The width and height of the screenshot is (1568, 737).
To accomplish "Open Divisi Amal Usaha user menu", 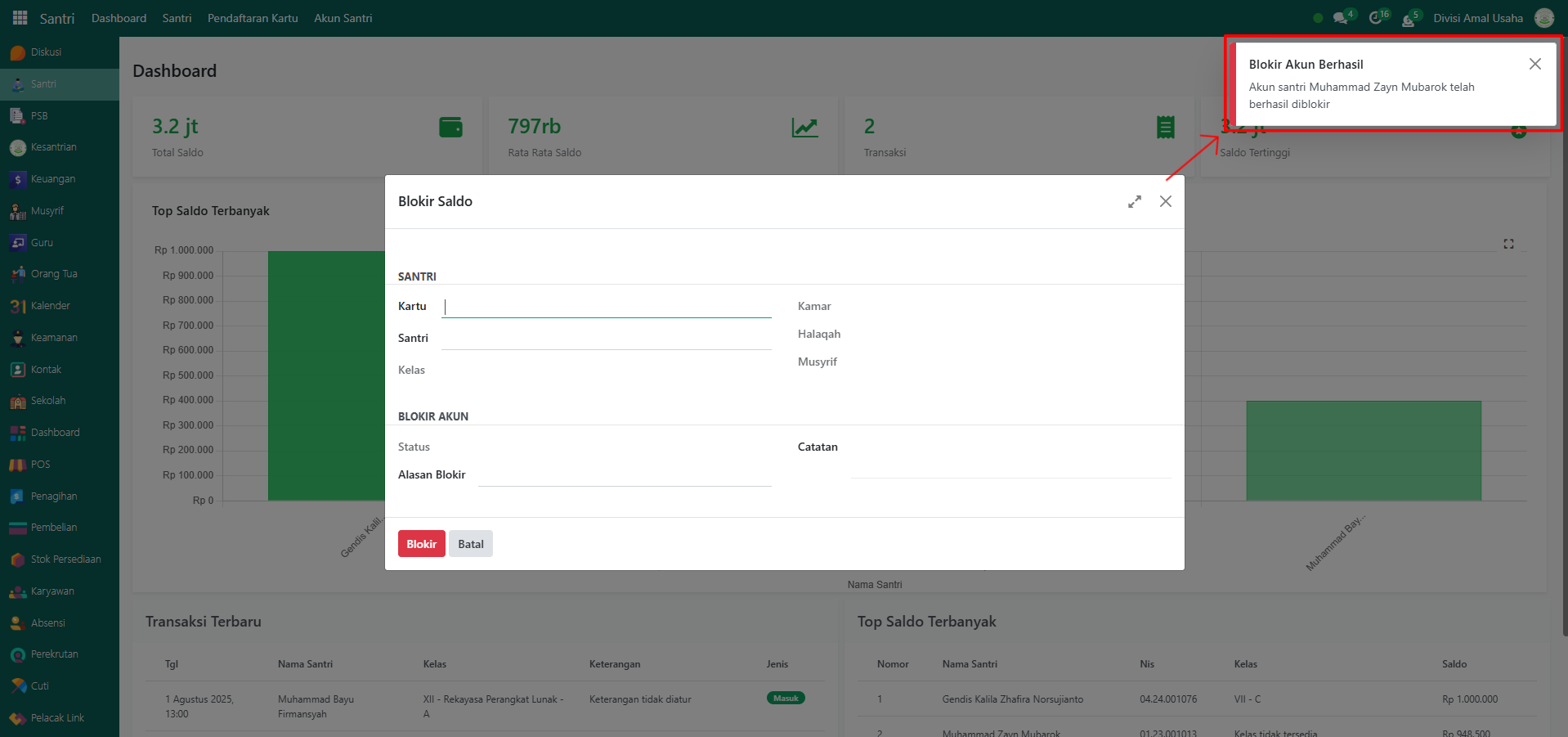I will tap(1477, 18).
